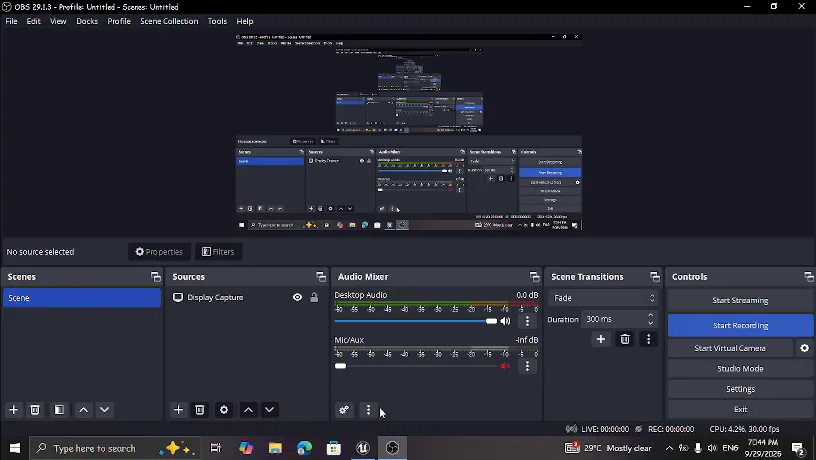This screenshot has height=460, width=816.
Task: Open the Tools menu
Action: [x=217, y=21]
